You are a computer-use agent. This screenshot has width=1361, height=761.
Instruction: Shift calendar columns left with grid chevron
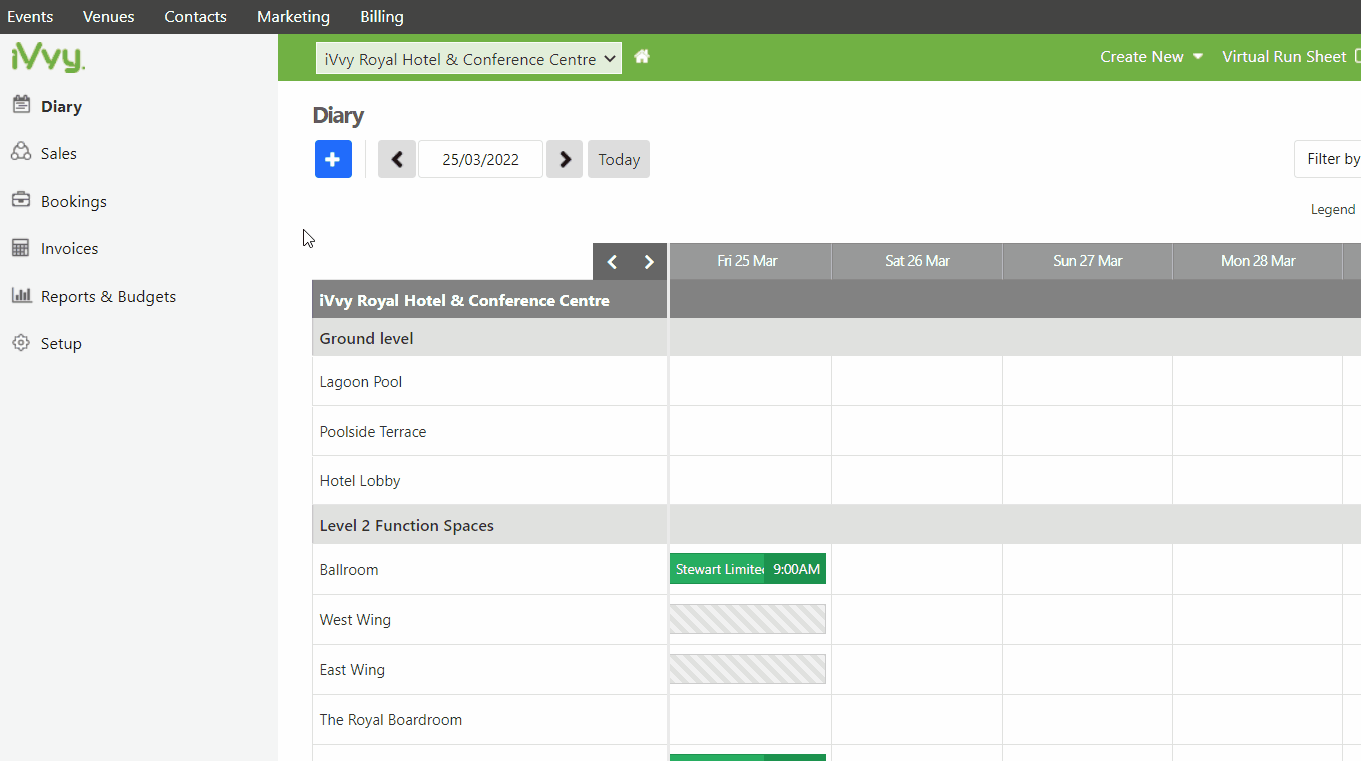pyautogui.click(x=612, y=262)
